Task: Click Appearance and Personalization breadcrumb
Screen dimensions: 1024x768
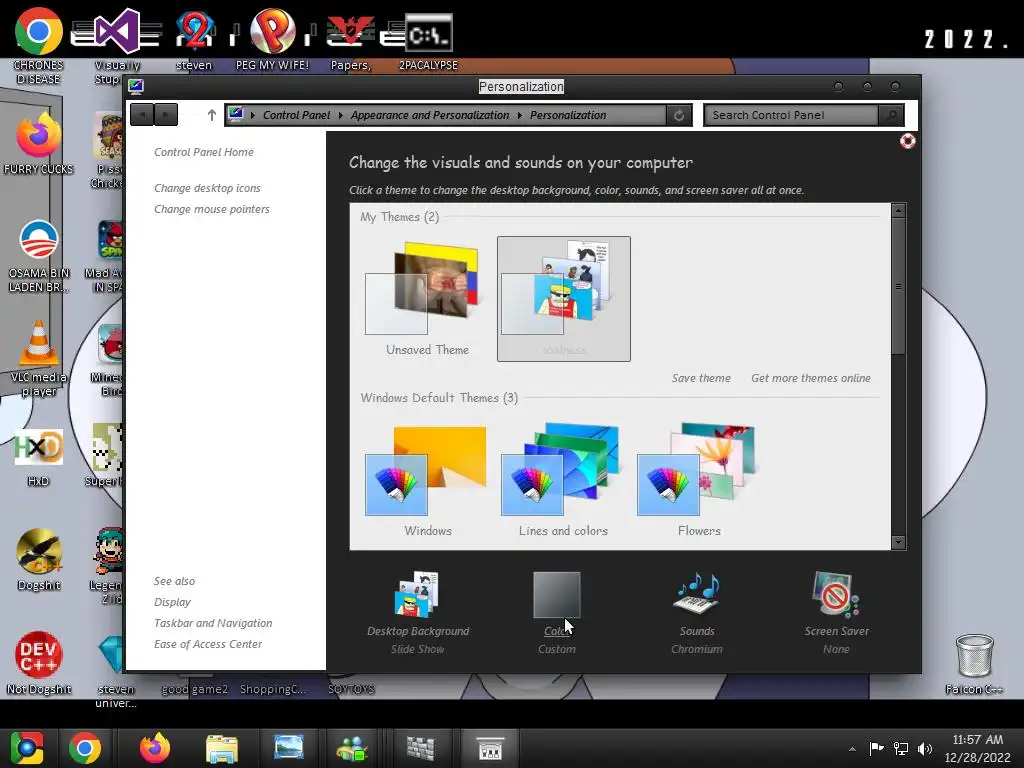Action: [430, 115]
